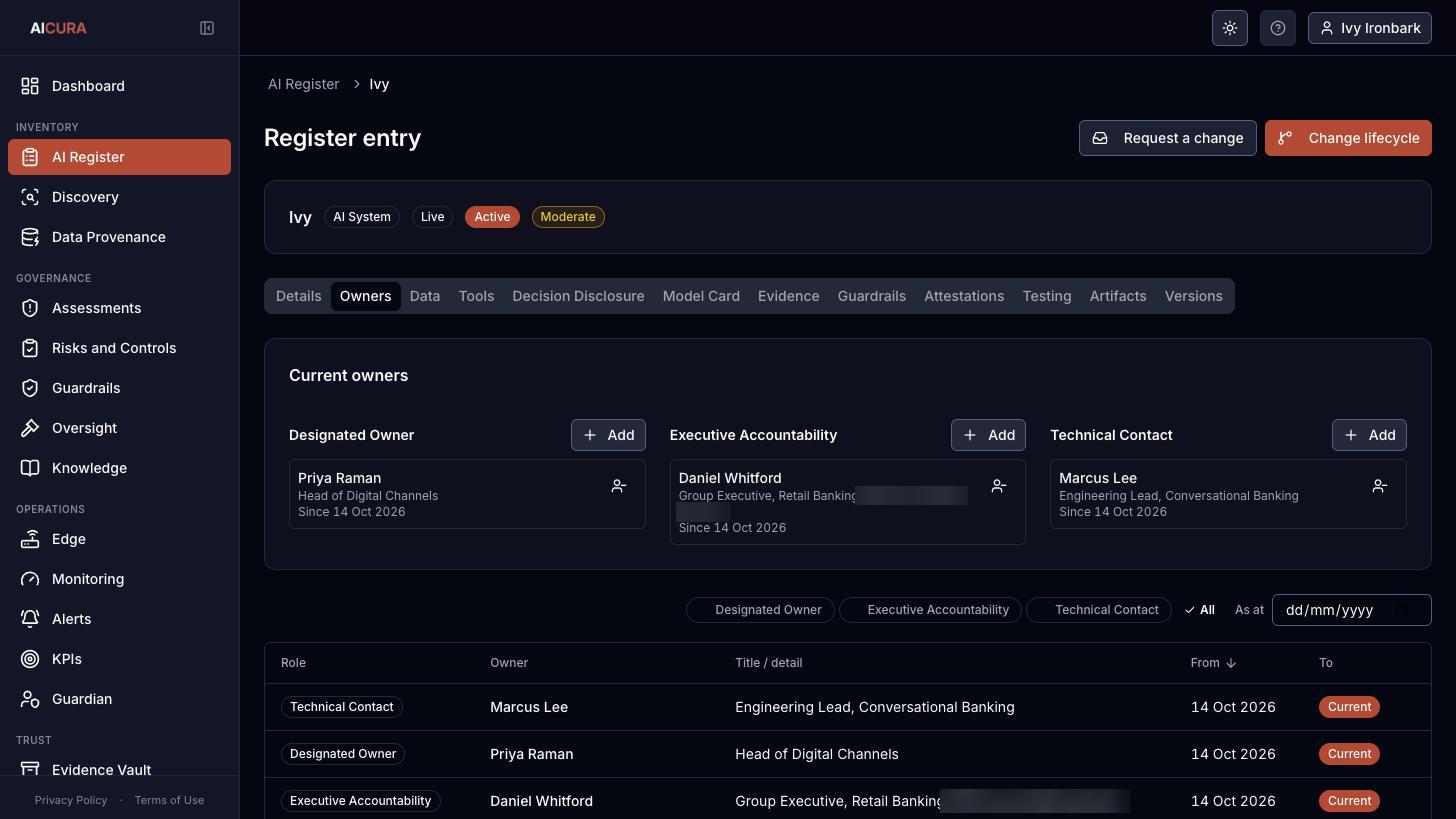This screenshot has height=819, width=1456.
Task: Remove Daniel Whitford from Executive Accountability
Action: tap(998, 486)
